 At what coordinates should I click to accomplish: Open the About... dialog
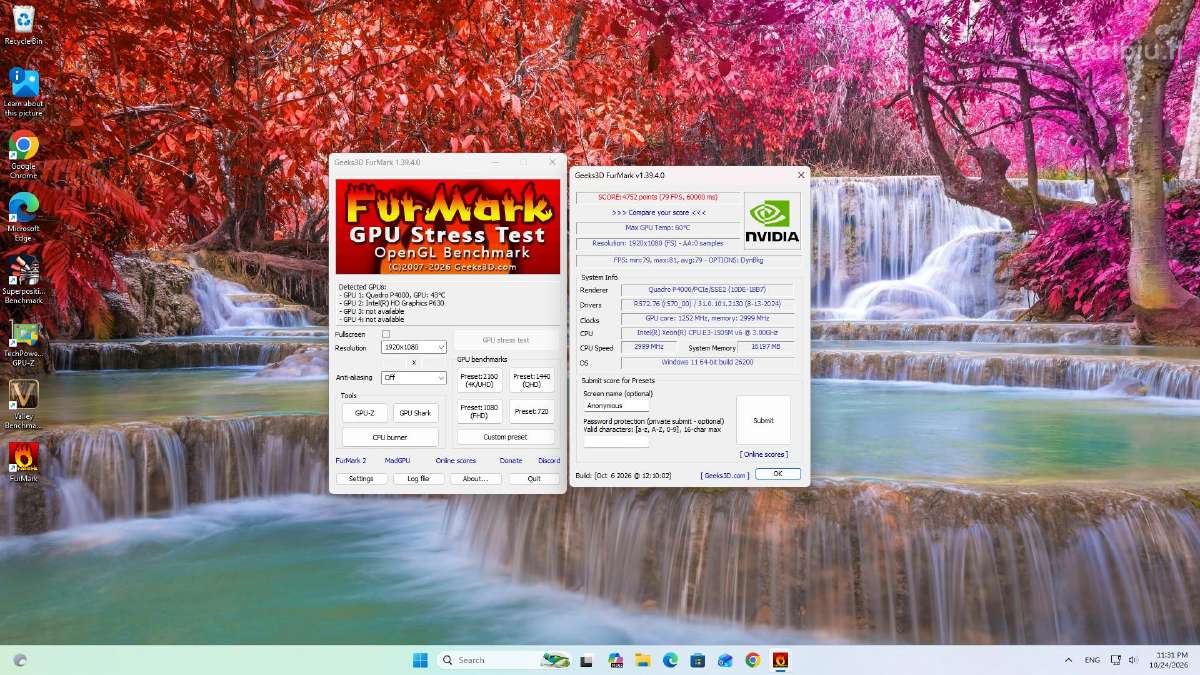pos(475,479)
